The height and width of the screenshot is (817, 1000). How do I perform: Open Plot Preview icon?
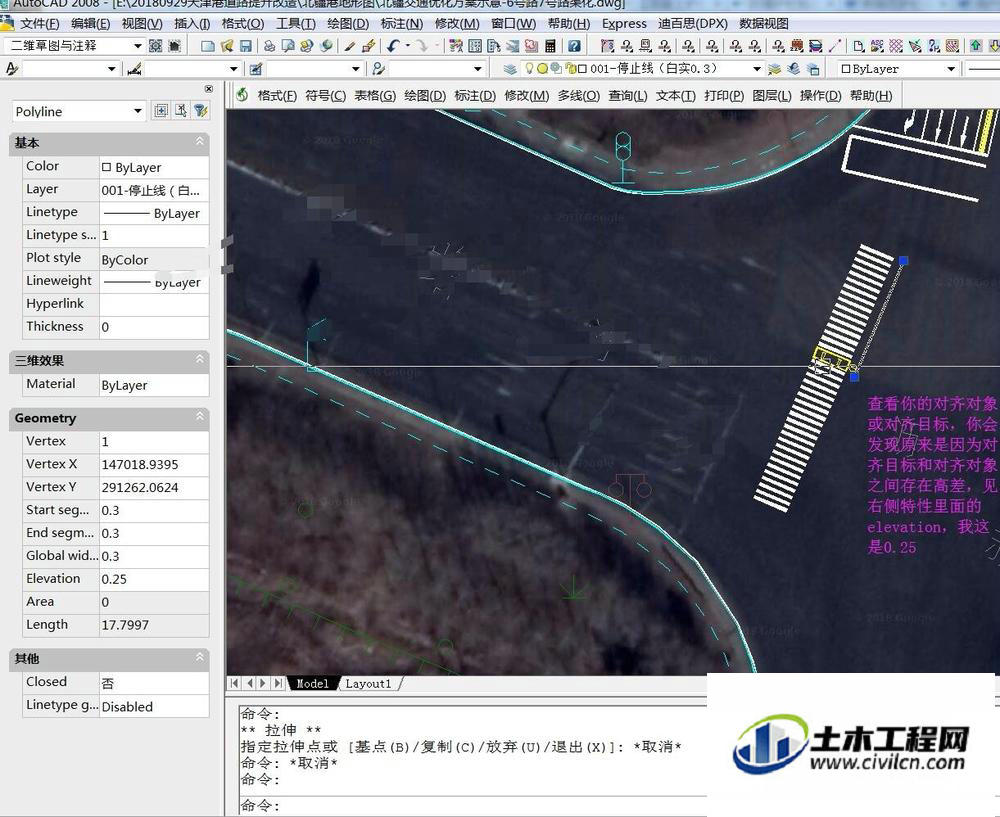click(x=288, y=46)
